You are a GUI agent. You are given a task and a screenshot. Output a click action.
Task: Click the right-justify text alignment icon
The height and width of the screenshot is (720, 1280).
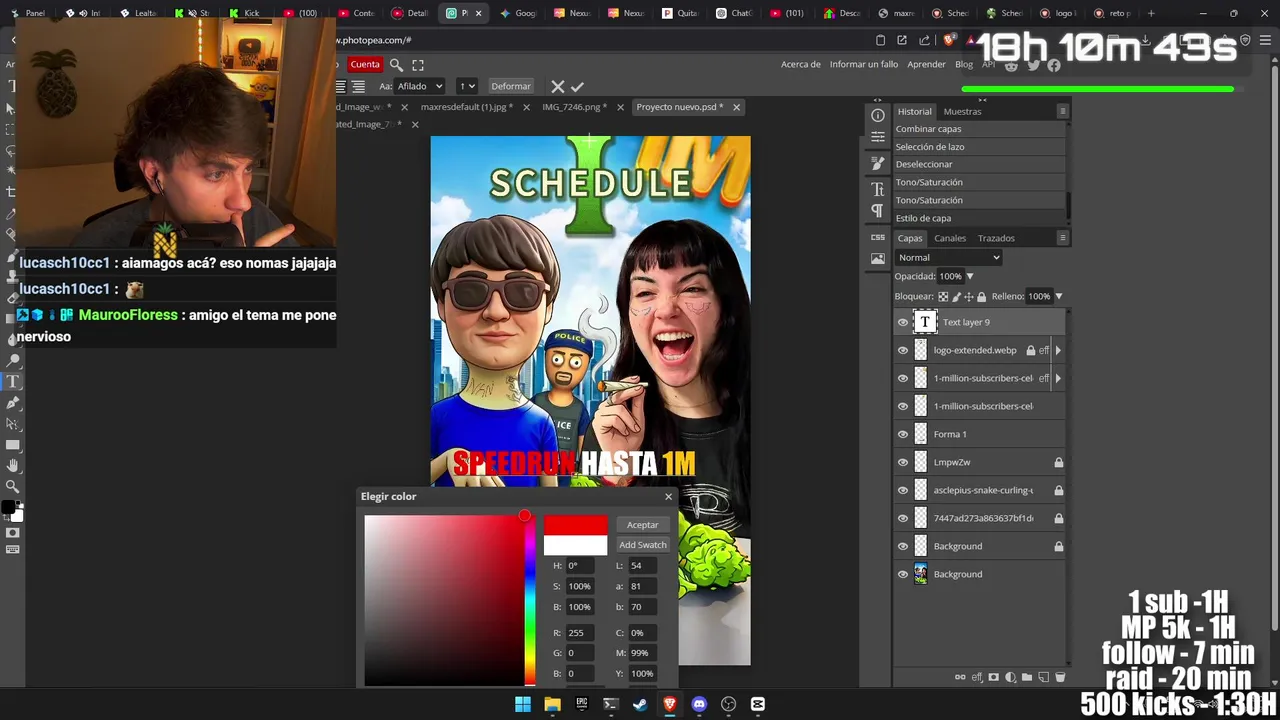click(x=358, y=86)
